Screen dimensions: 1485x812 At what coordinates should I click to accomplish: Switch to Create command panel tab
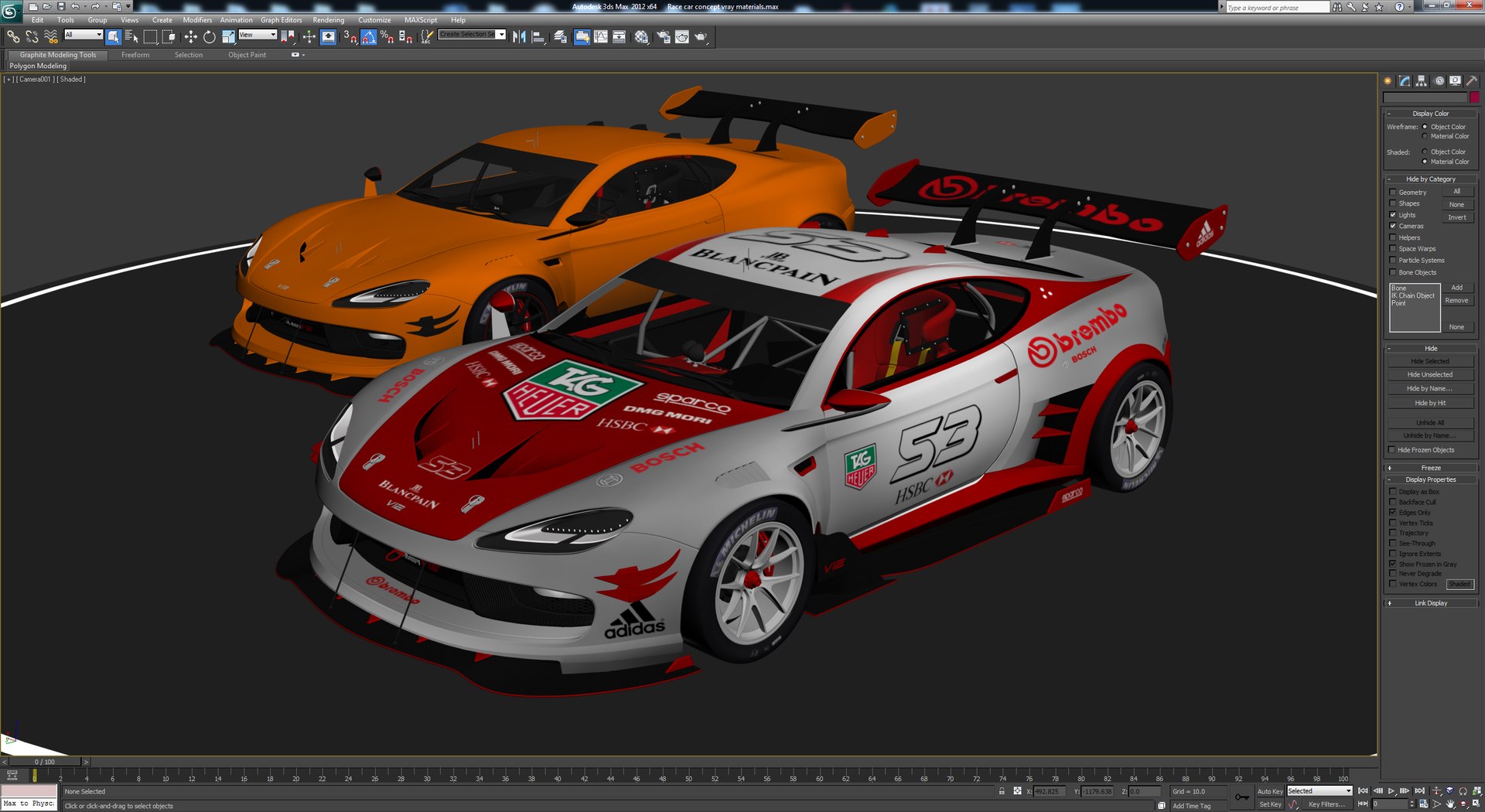[x=1388, y=80]
